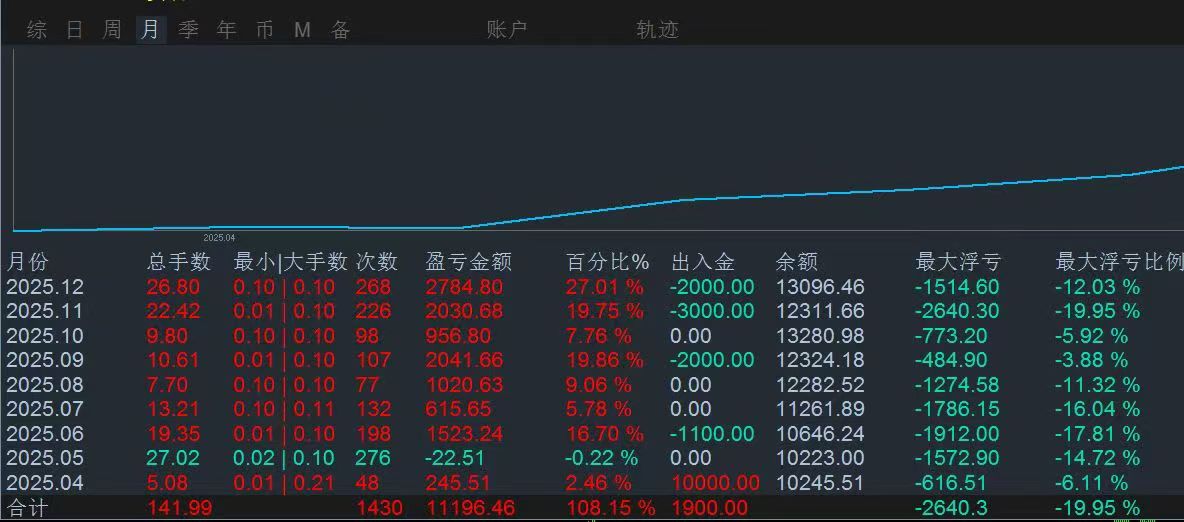This screenshot has width=1184, height=522.
Task: Click the 次数 column header
Action: [376, 262]
